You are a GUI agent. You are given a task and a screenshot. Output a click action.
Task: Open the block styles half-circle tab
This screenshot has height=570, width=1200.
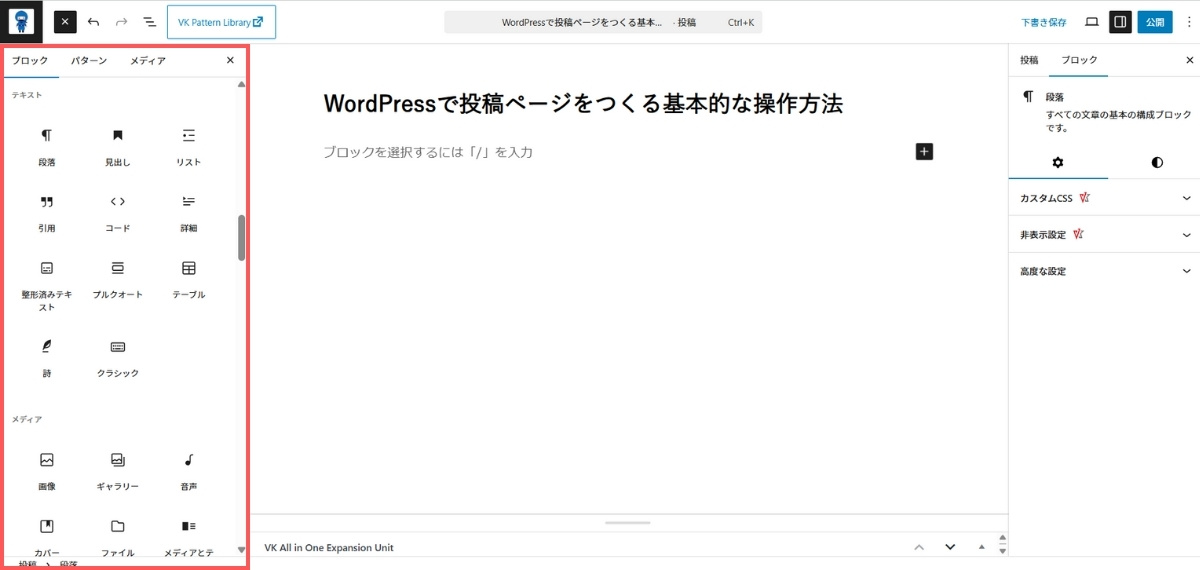1157,162
